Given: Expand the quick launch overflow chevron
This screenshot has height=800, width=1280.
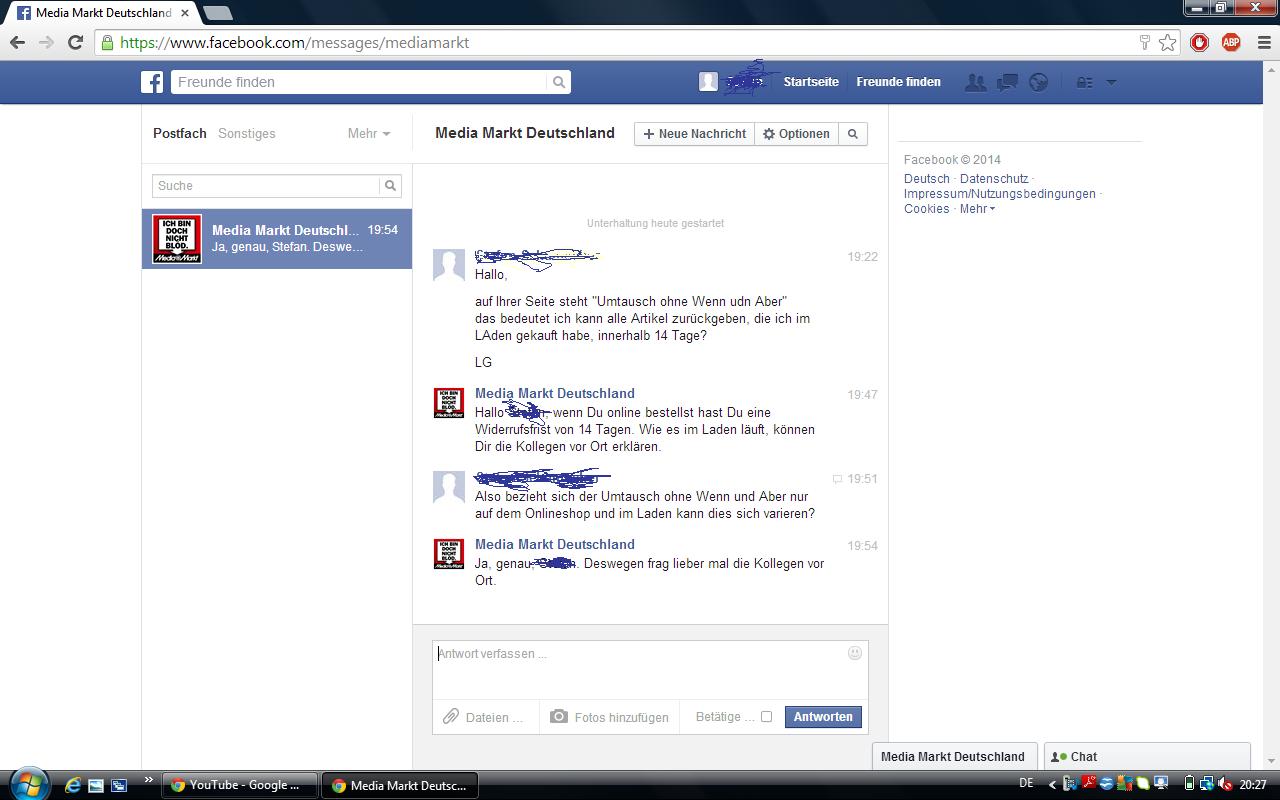Looking at the screenshot, I should click(x=149, y=780).
